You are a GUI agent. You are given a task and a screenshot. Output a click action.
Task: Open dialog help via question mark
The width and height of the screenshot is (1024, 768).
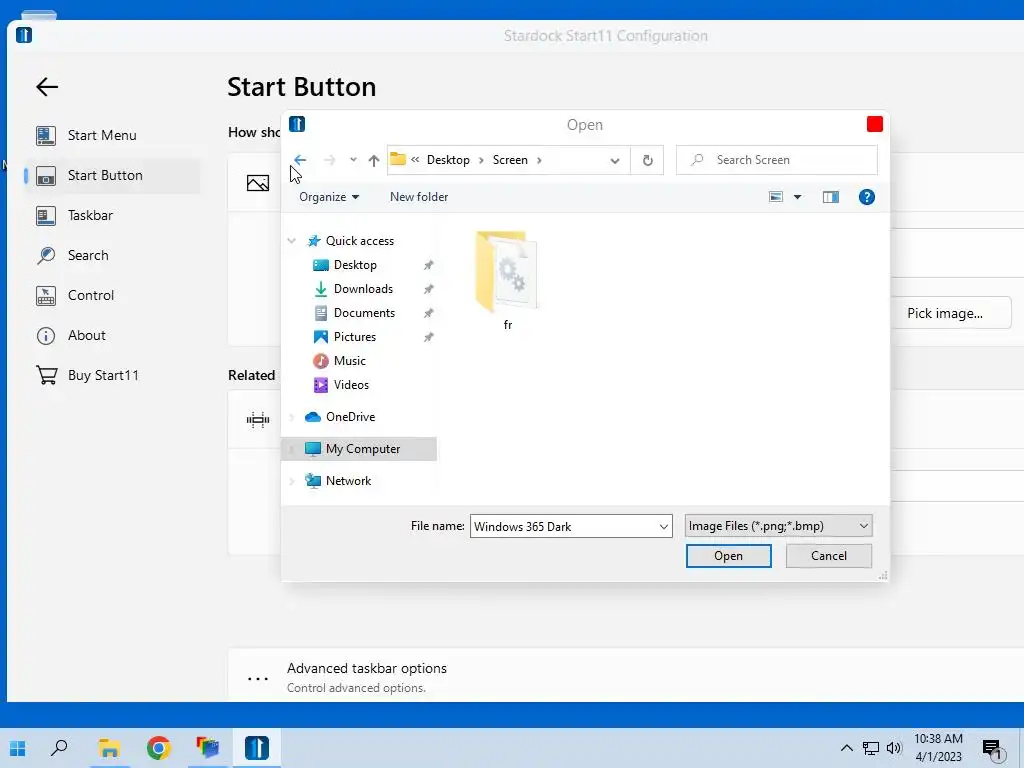[867, 197]
